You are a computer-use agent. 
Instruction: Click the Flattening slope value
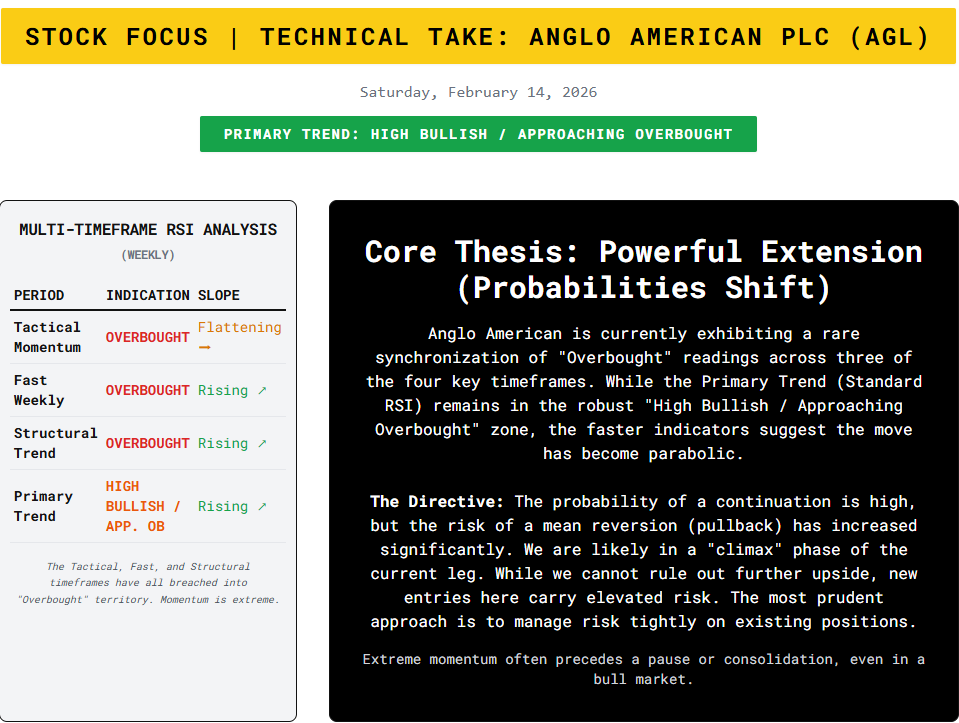coord(239,327)
